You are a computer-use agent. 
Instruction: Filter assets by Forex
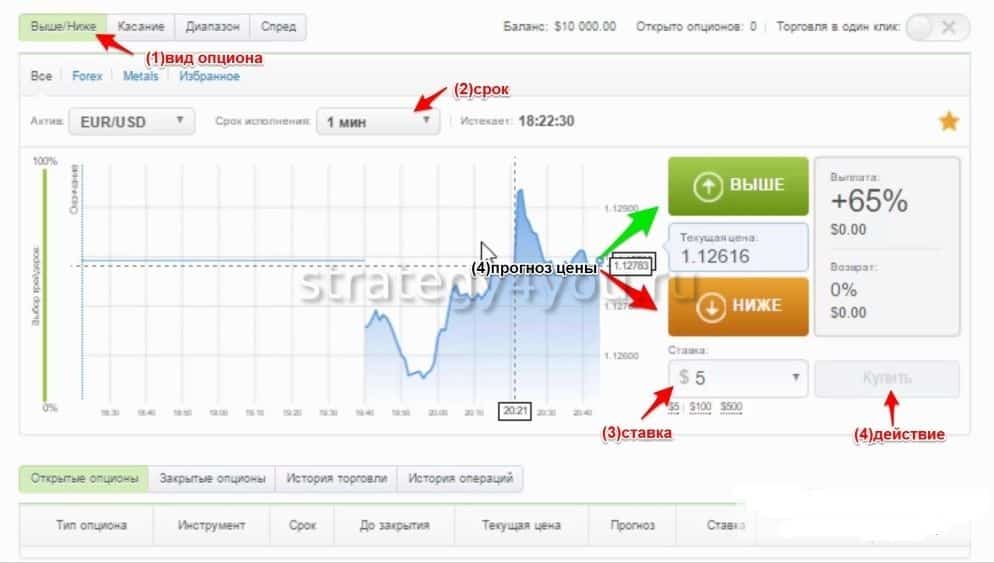(87, 76)
